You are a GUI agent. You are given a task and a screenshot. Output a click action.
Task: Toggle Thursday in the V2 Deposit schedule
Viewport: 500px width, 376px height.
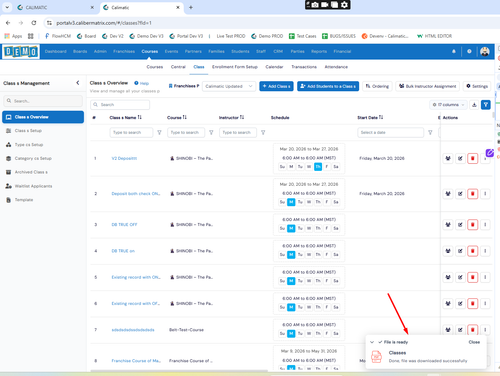coord(318,167)
